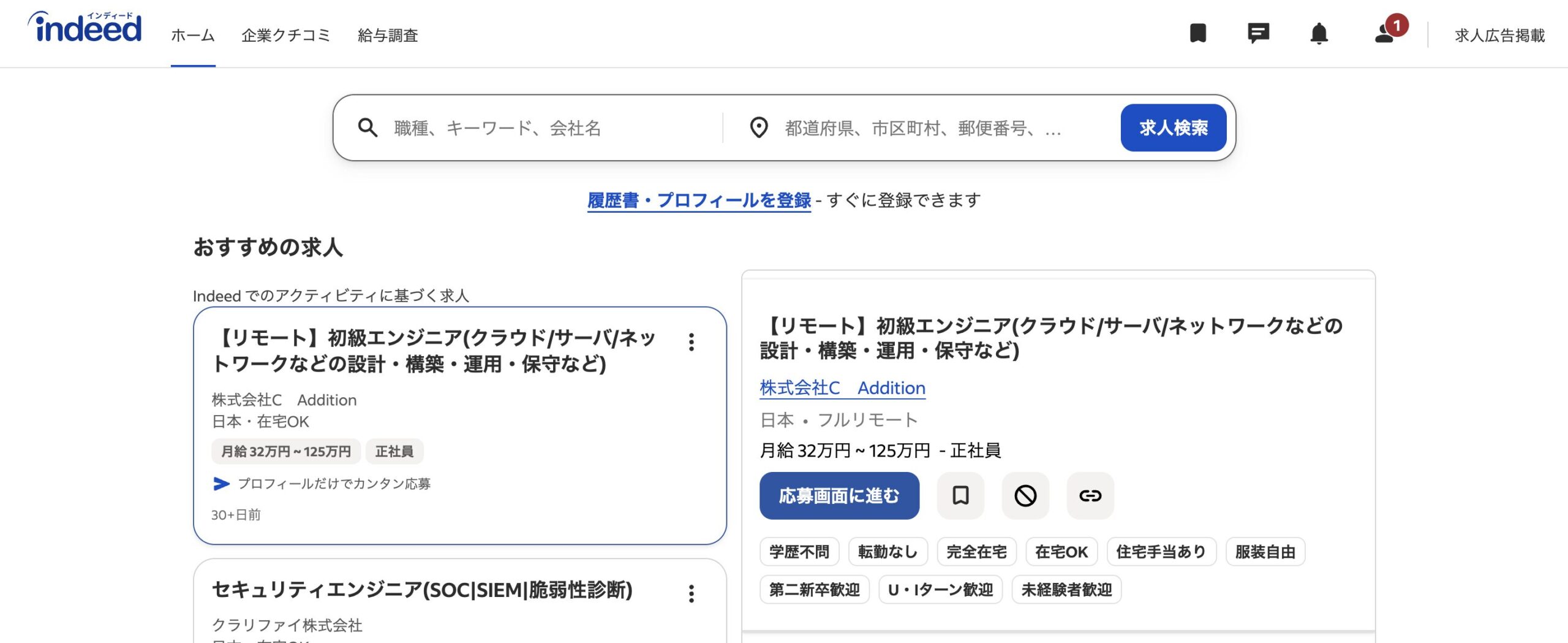Click the location pin icon in search bar

coord(759,128)
